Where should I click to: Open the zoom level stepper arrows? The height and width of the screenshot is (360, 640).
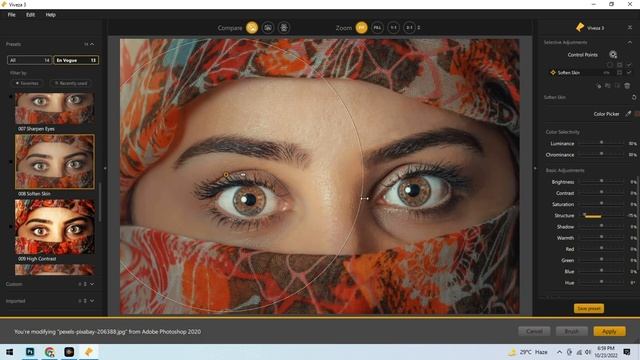(x=419, y=28)
